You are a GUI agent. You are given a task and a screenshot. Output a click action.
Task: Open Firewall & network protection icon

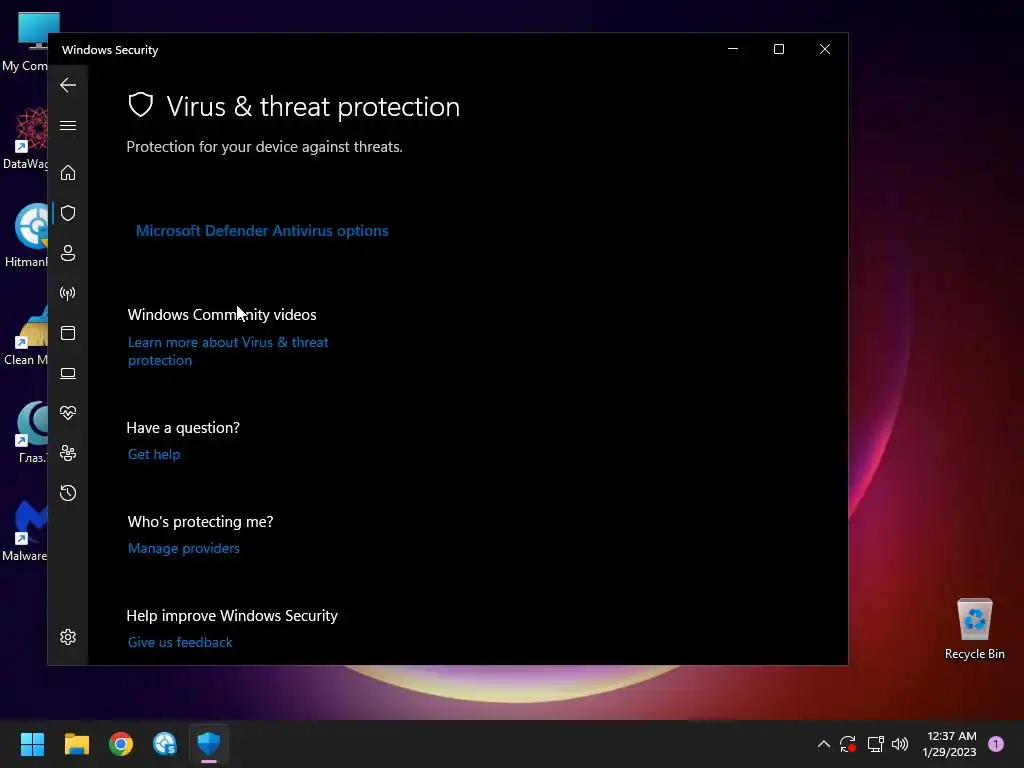tap(68, 293)
